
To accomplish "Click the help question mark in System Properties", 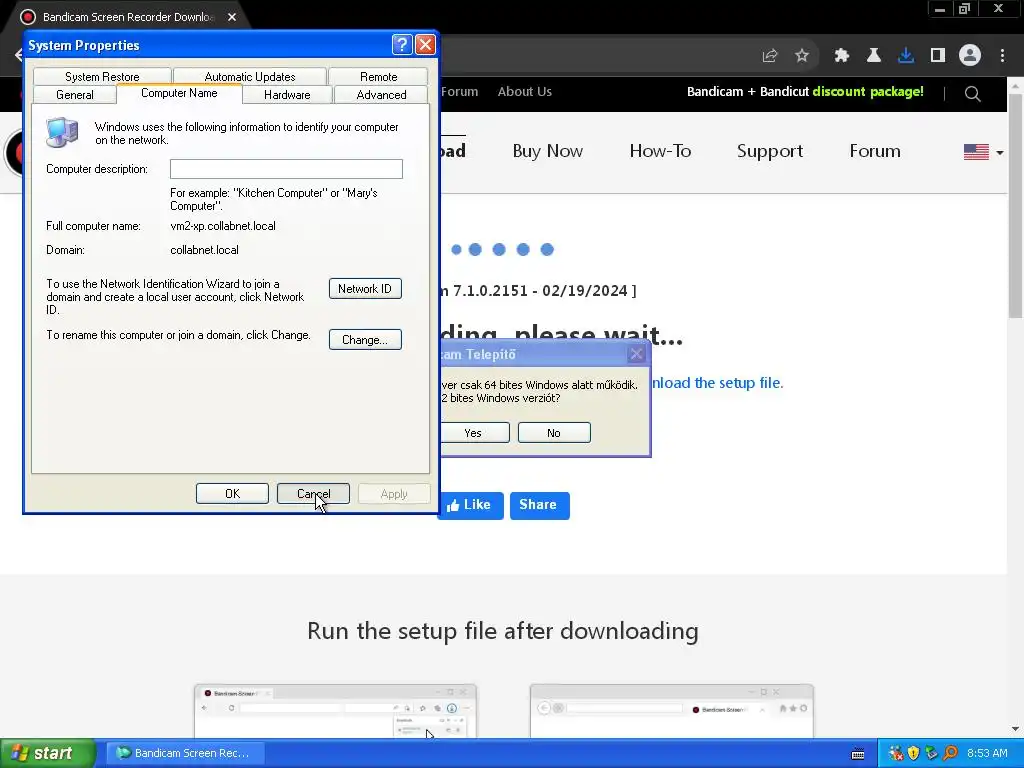I will click(x=402, y=44).
